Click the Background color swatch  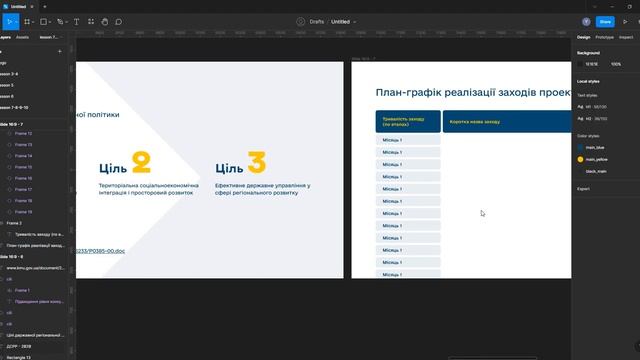(x=580, y=64)
